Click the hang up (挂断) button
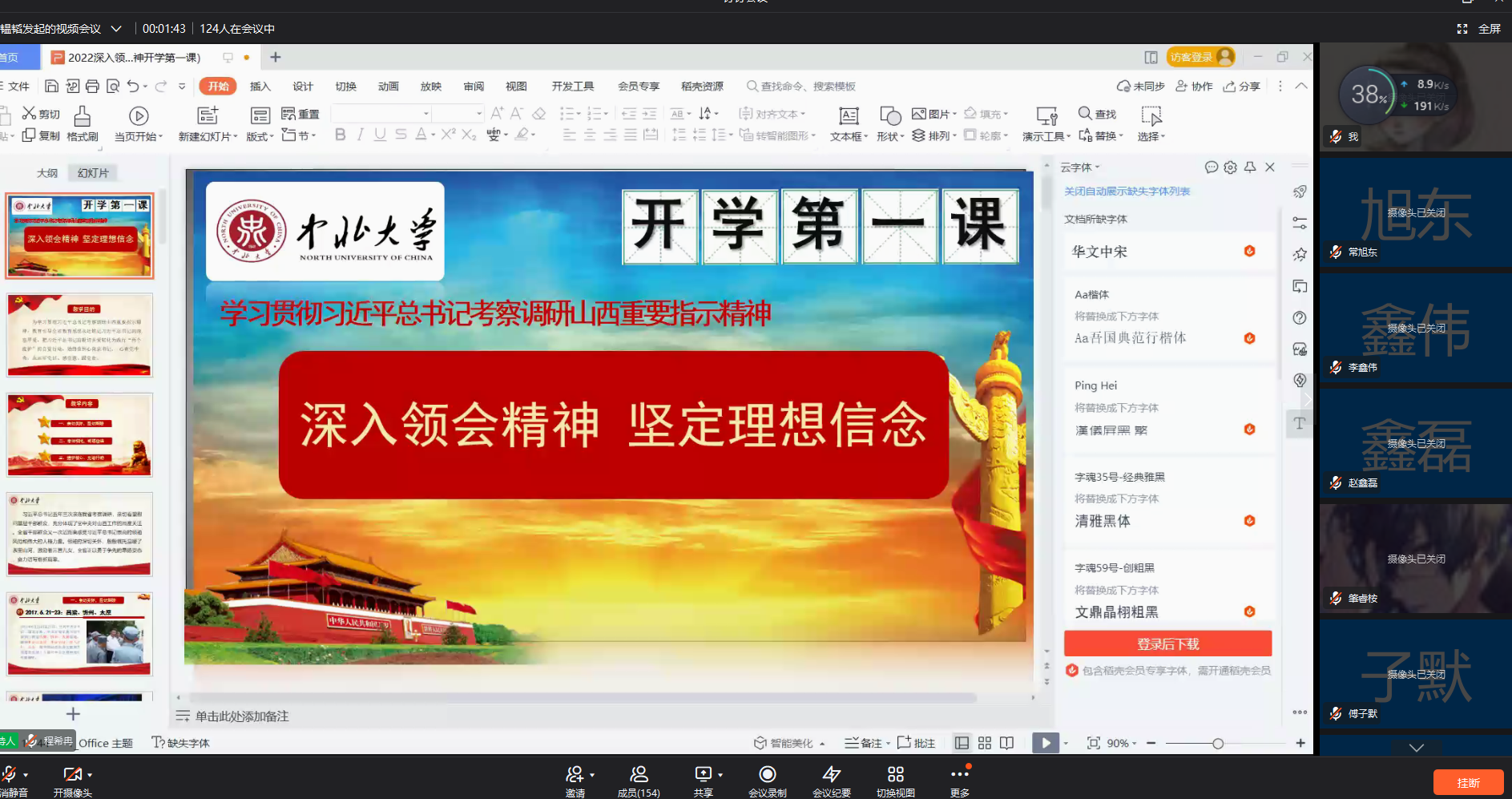Viewport: 1512px width, 799px height. tap(1468, 783)
